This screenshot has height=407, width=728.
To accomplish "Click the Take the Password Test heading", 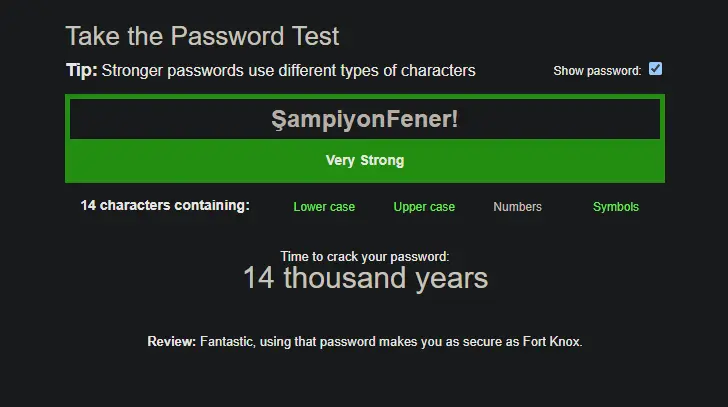I will click(x=202, y=36).
